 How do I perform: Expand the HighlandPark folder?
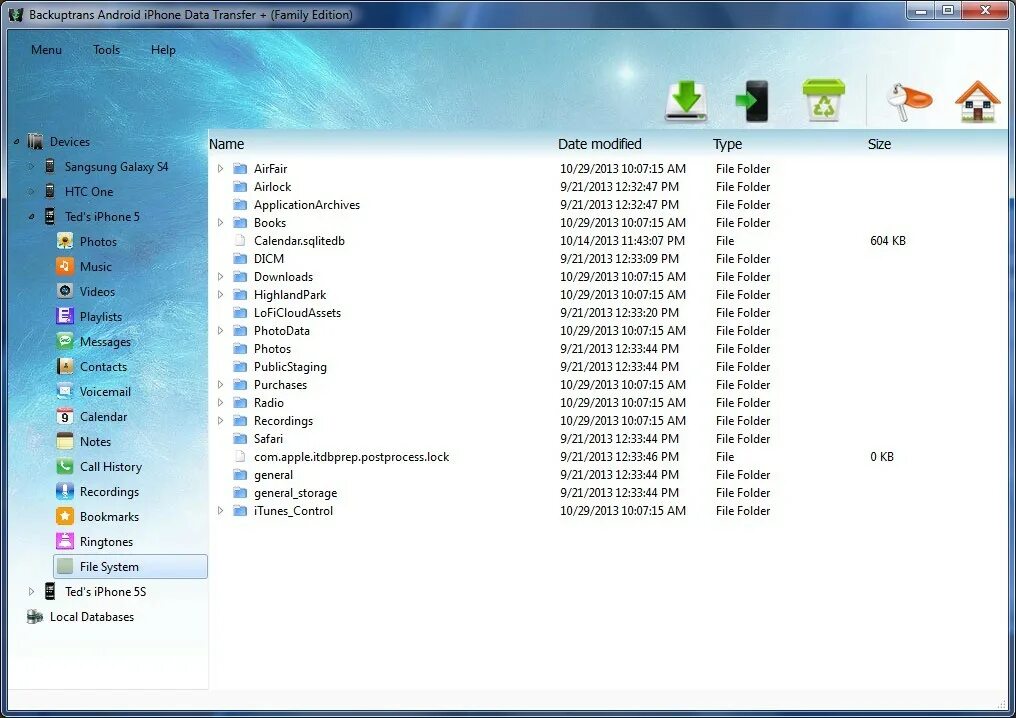pyautogui.click(x=220, y=295)
